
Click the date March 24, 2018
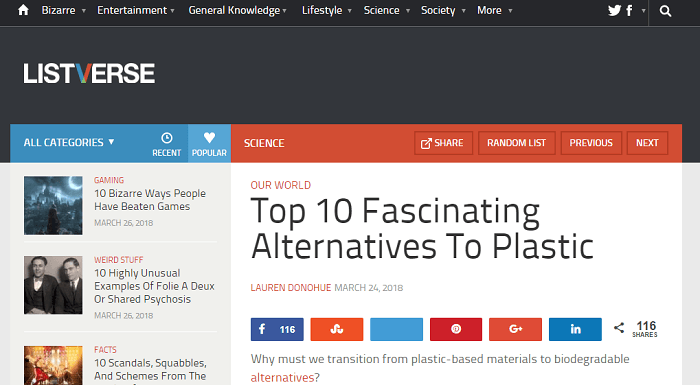coord(369,288)
